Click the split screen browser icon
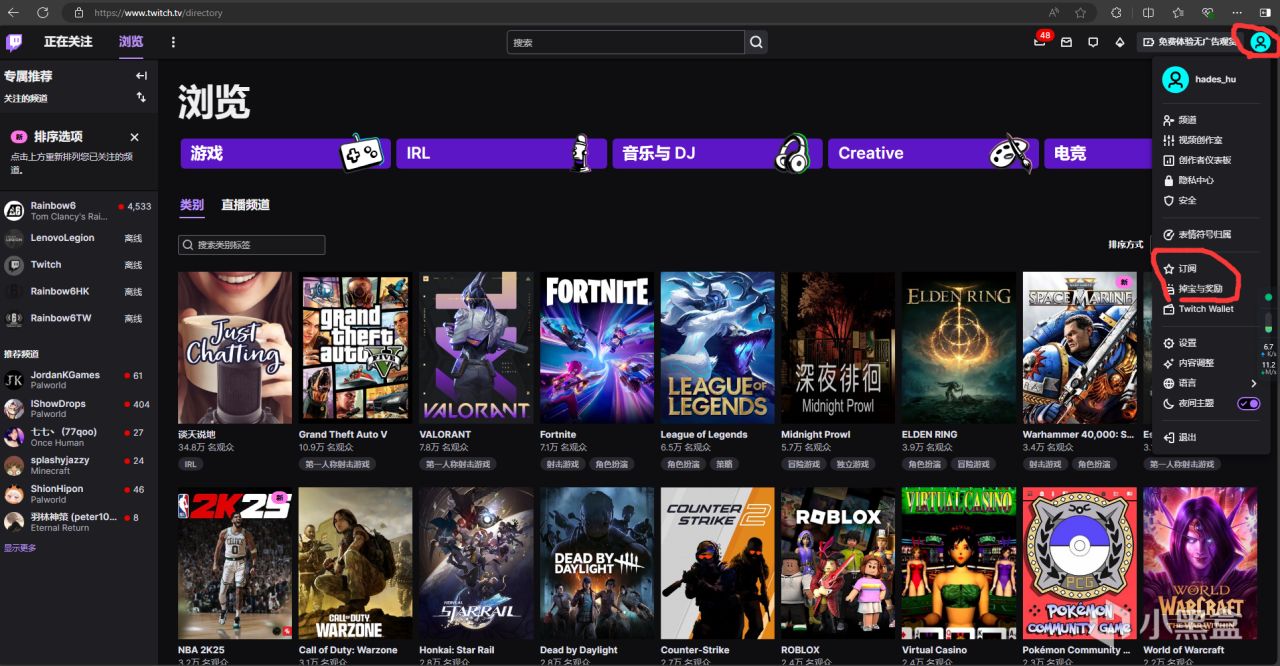 1148,13
